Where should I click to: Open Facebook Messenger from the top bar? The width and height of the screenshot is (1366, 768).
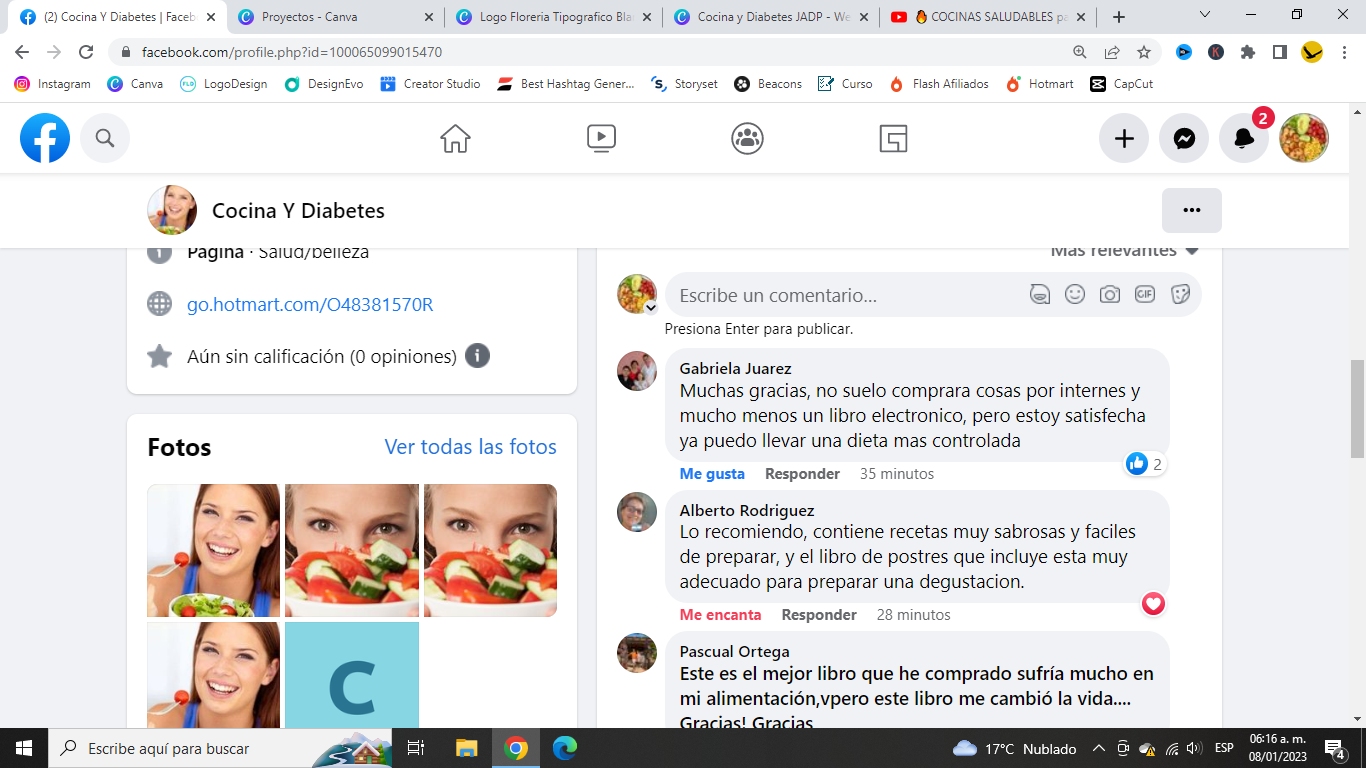click(1184, 139)
